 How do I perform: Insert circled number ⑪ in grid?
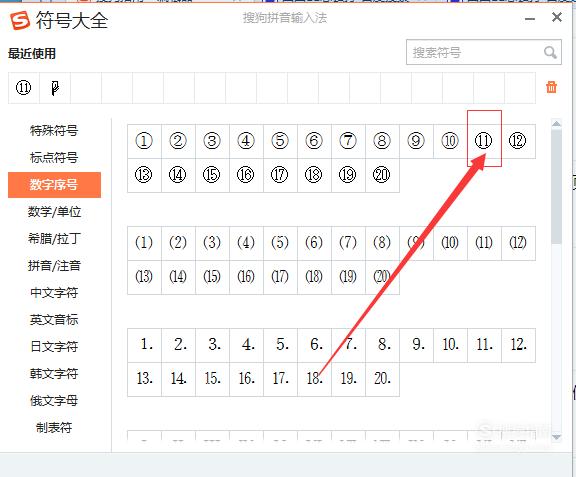coord(484,141)
